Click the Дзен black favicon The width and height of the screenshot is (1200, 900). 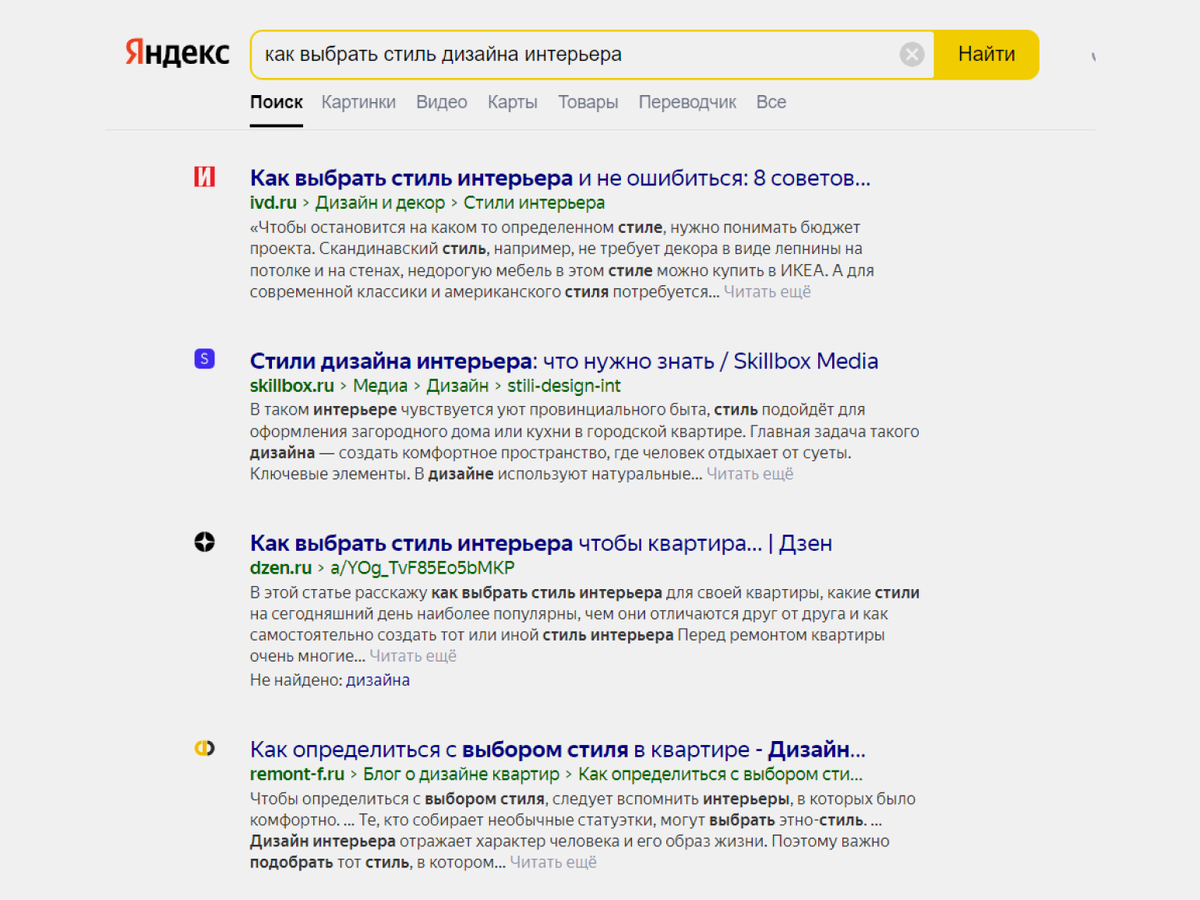click(204, 542)
